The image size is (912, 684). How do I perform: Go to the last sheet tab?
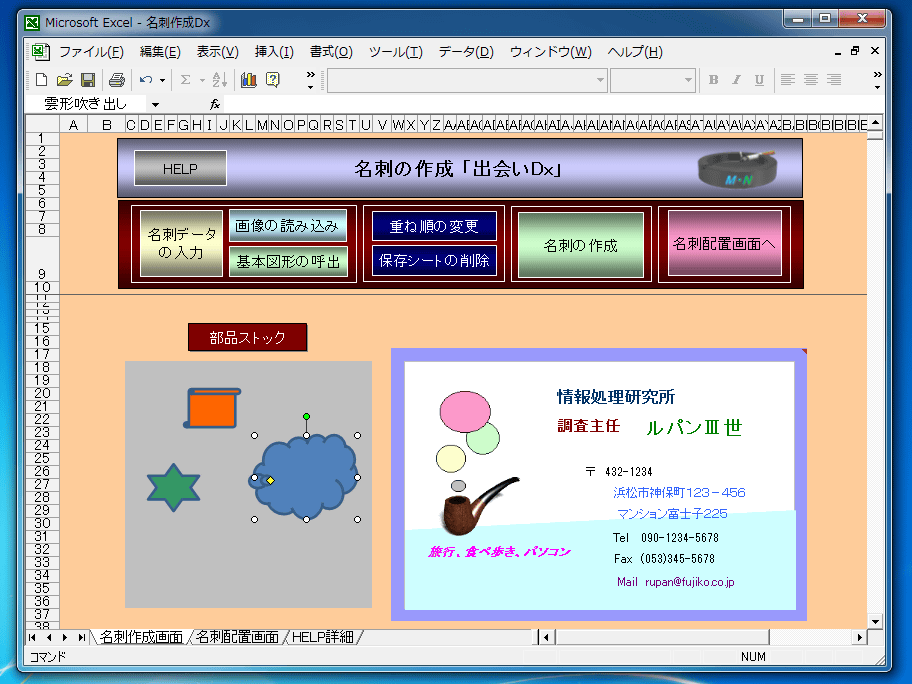click(x=82, y=637)
